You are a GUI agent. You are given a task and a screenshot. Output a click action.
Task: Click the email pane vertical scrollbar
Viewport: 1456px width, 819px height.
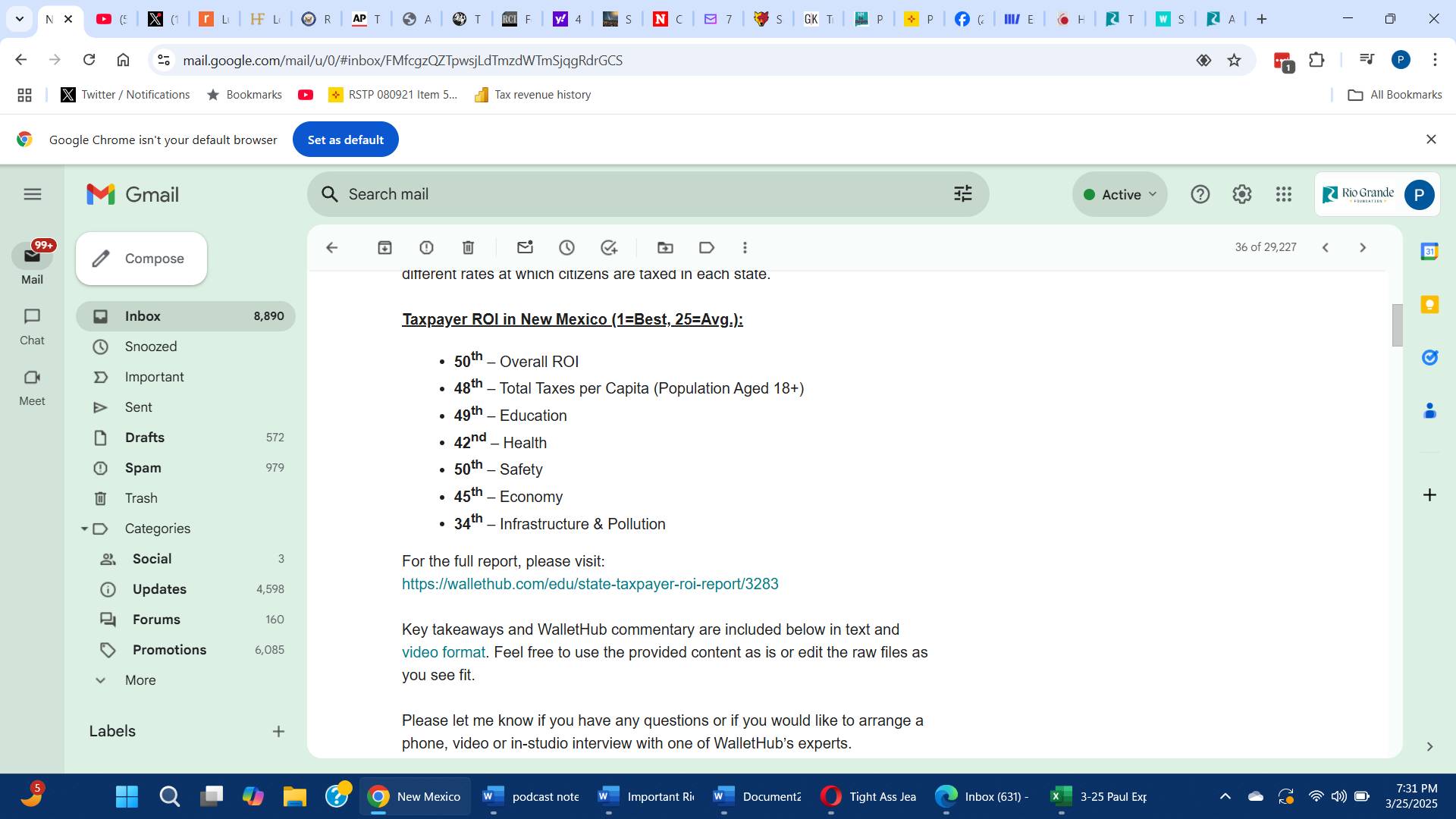pyautogui.click(x=1397, y=326)
